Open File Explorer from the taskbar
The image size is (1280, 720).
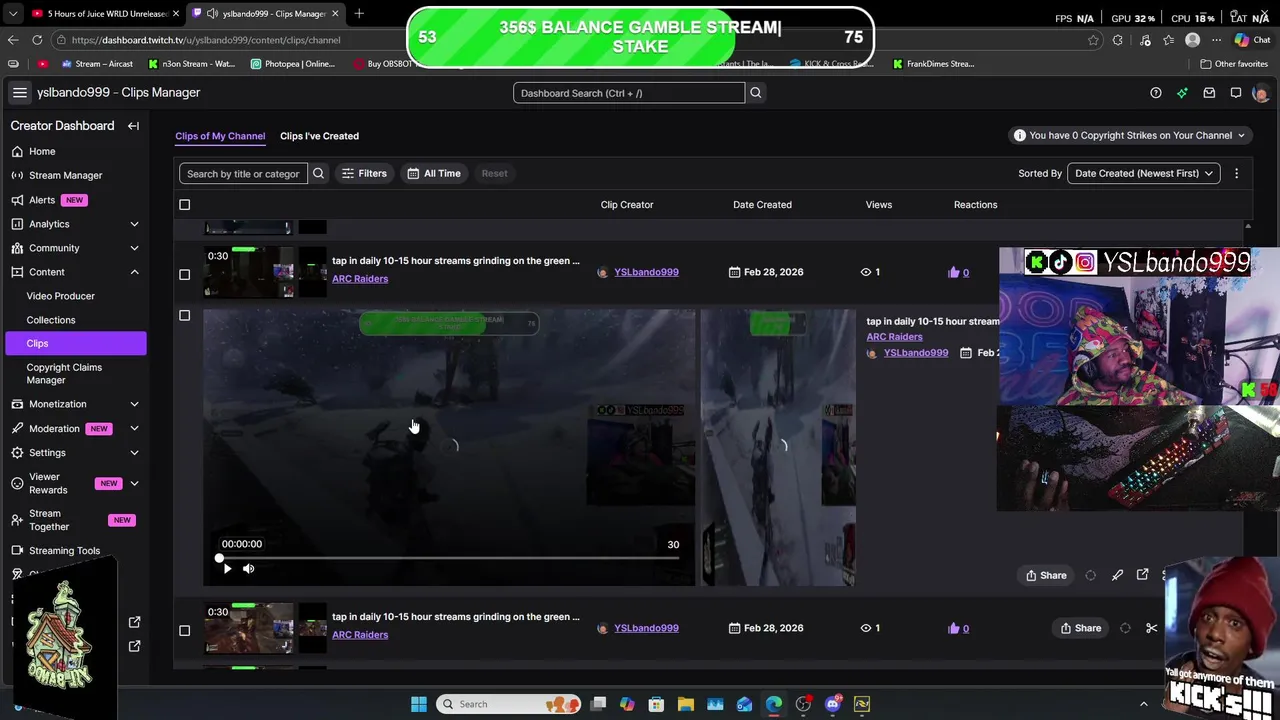click(x=686, y=704)
